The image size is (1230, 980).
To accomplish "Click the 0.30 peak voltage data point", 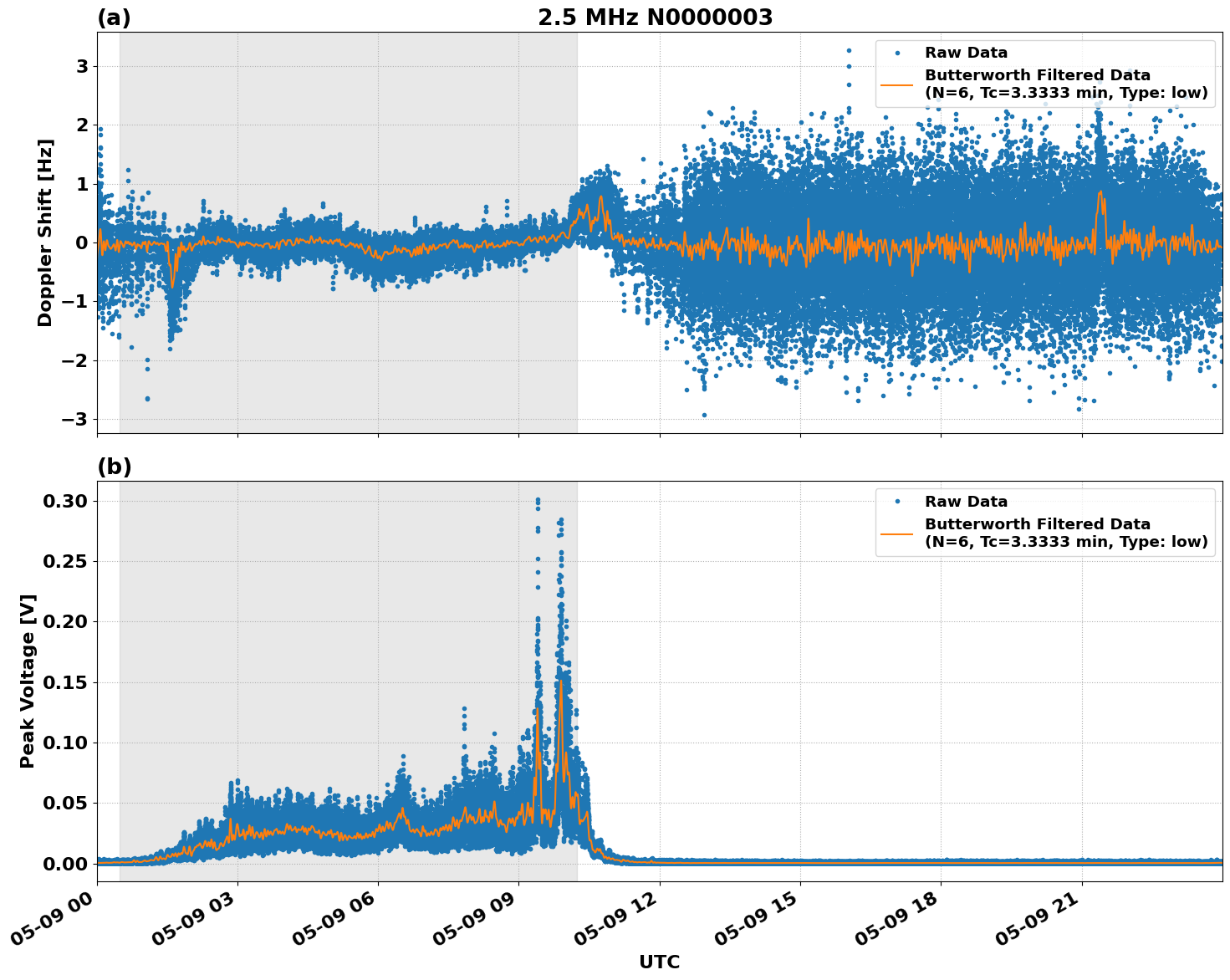I will pos(538,498).
